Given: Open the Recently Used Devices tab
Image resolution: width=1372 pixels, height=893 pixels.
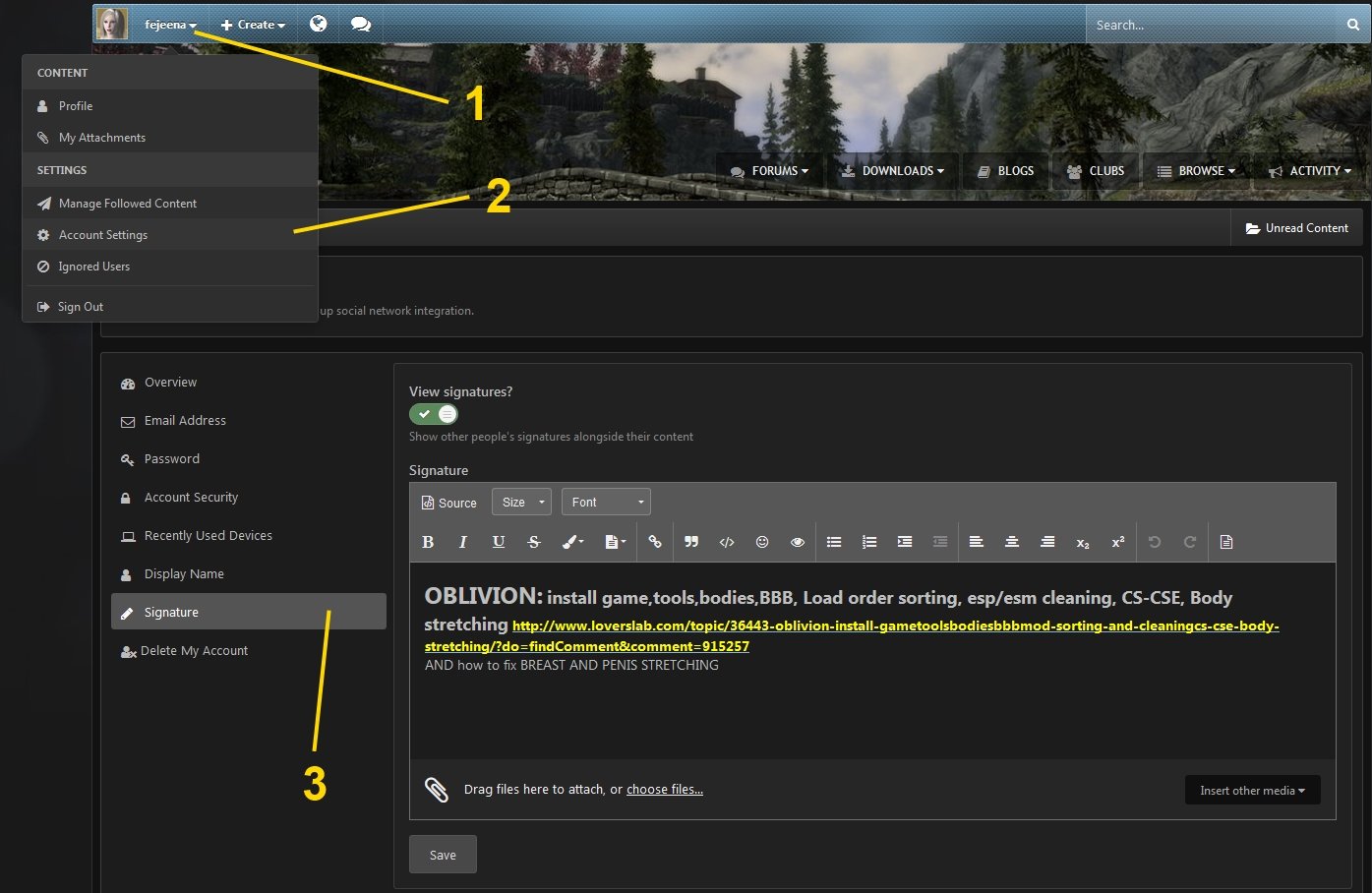Looking at the screenshot, I should [249, 536].
